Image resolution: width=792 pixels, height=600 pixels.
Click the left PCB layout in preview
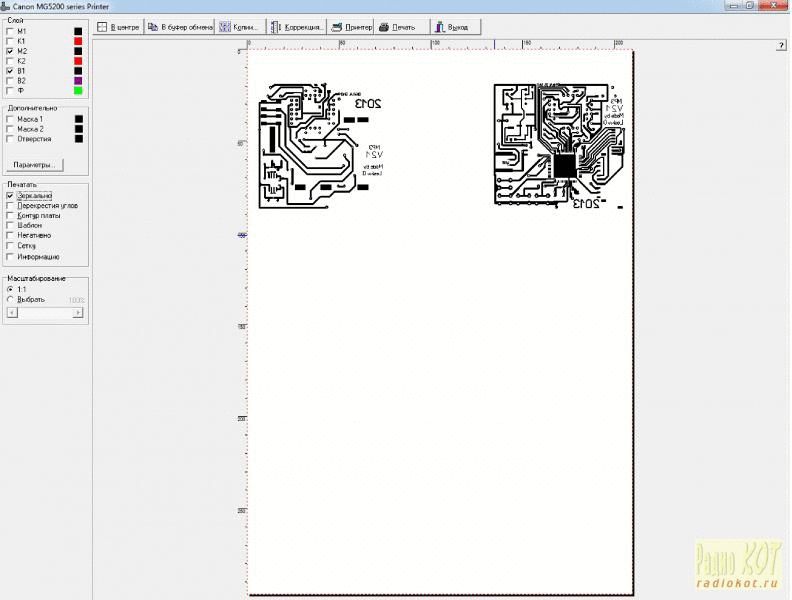(x=321, y=146)
